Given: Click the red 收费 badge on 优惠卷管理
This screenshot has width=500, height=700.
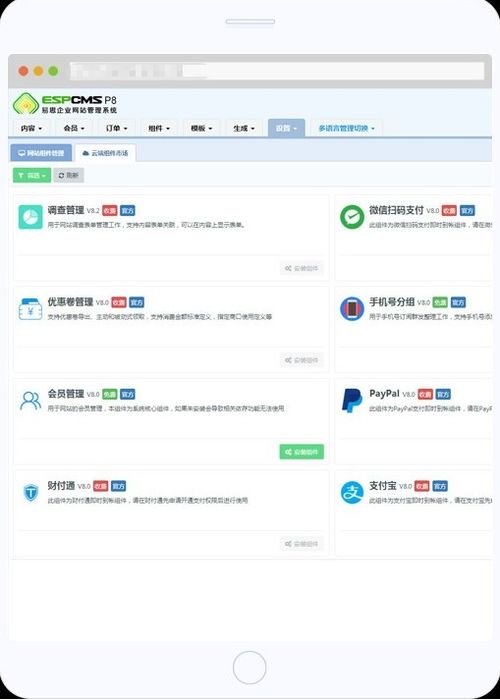Looking at the screenshot, I should (119, 302).
